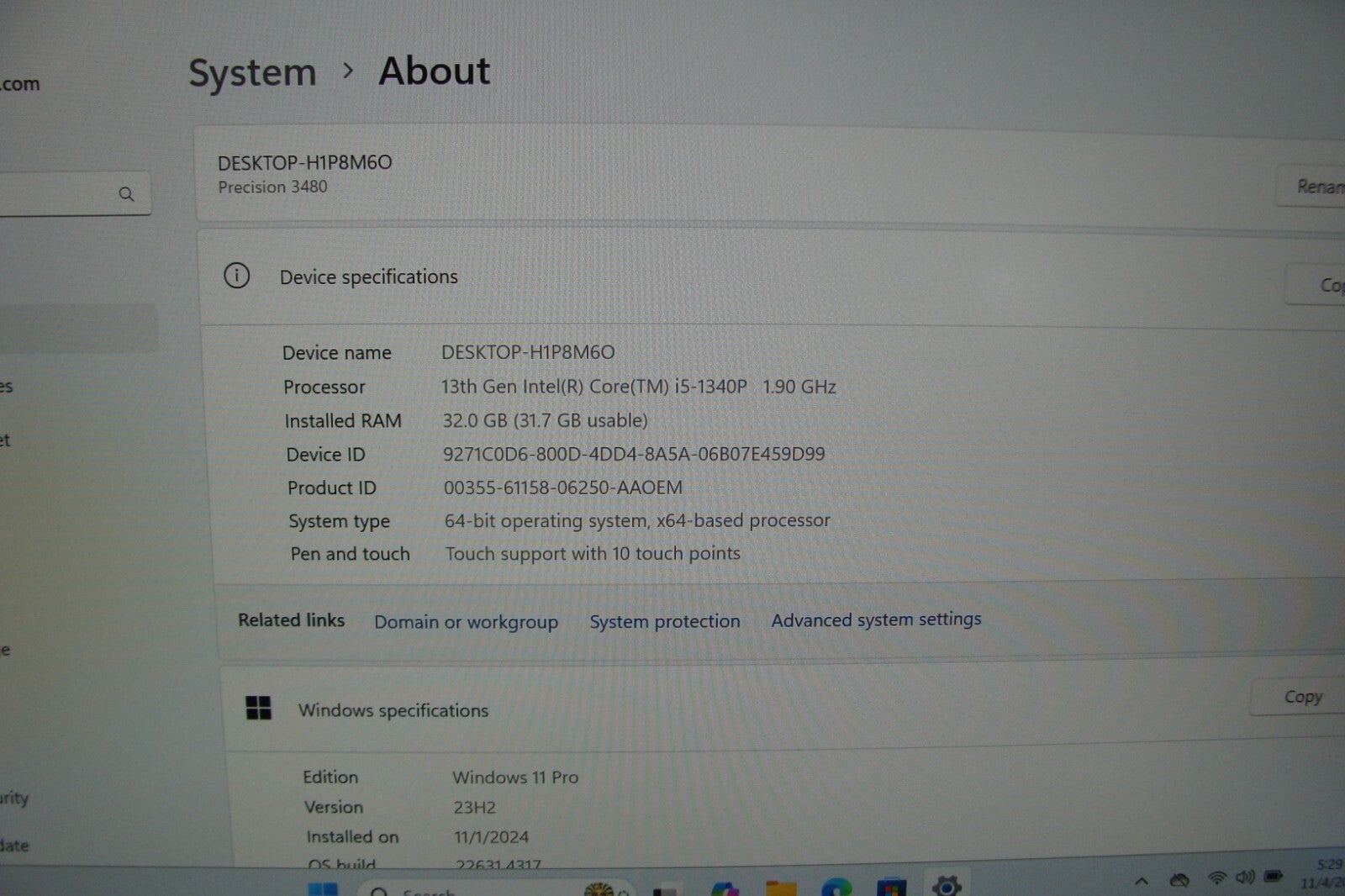
Task: Click the Device specifications info icon
Action: coord(236,276)
